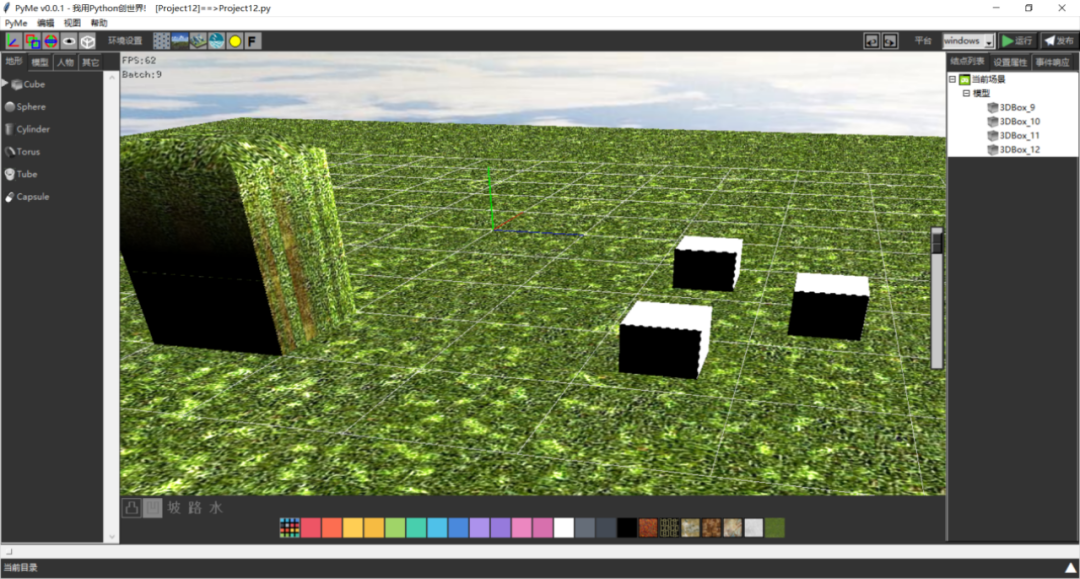The image size is (1080, 579).
Task: Expand the bottom panel up triangle
Action: [x=1070, y=568]
